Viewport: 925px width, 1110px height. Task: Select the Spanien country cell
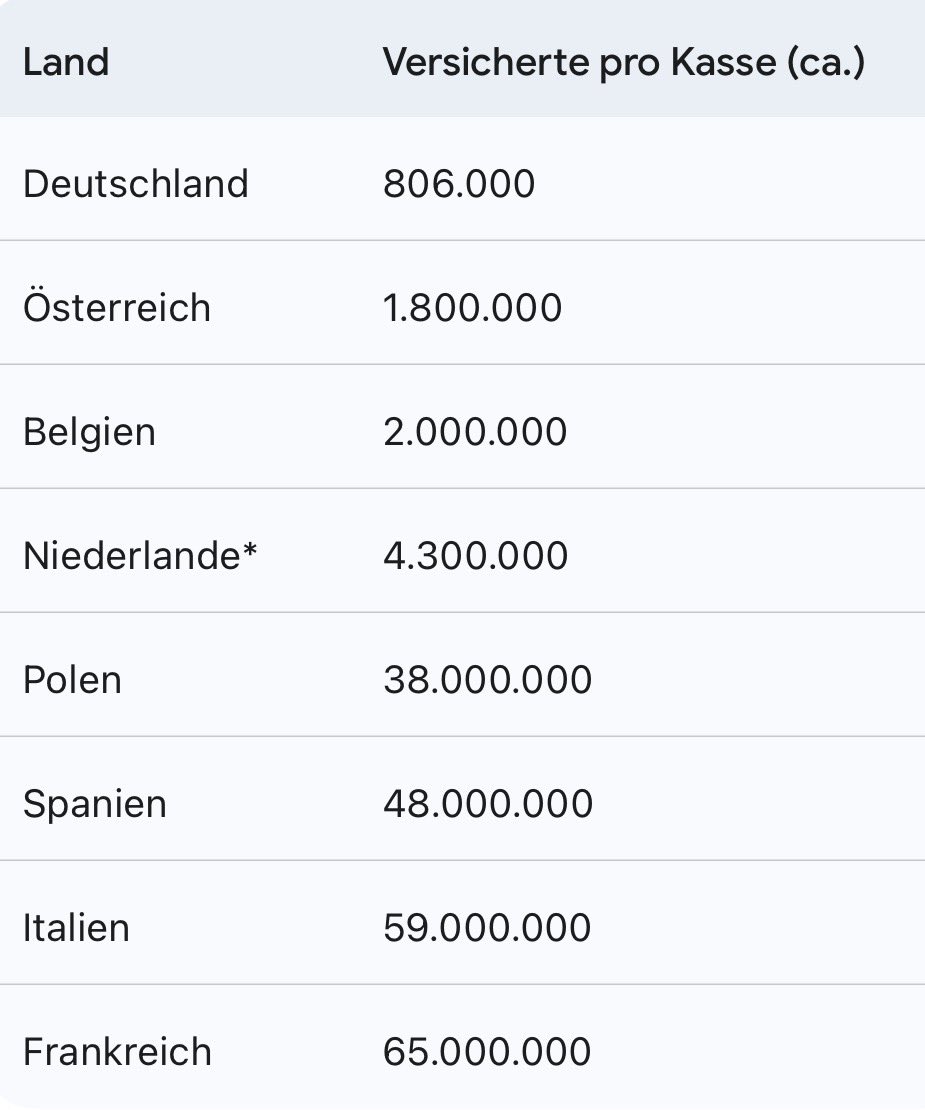pyautogui.click(x=95, y=805)
